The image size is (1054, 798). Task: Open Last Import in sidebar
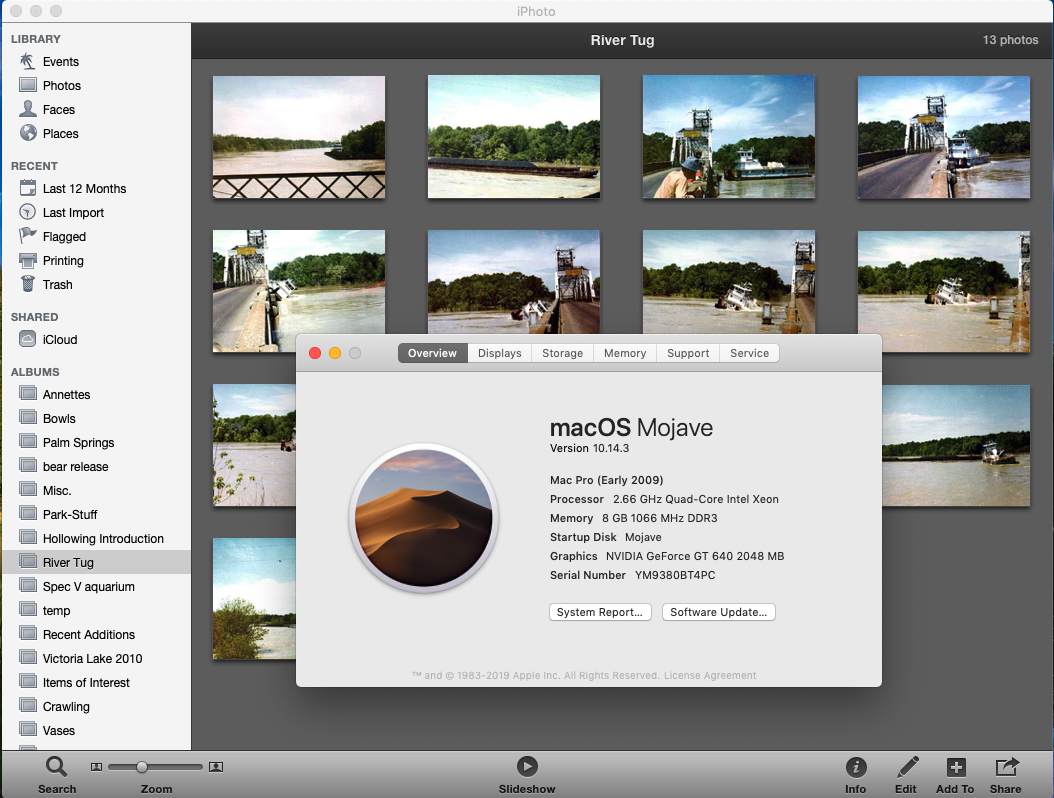tap(73, 212)
